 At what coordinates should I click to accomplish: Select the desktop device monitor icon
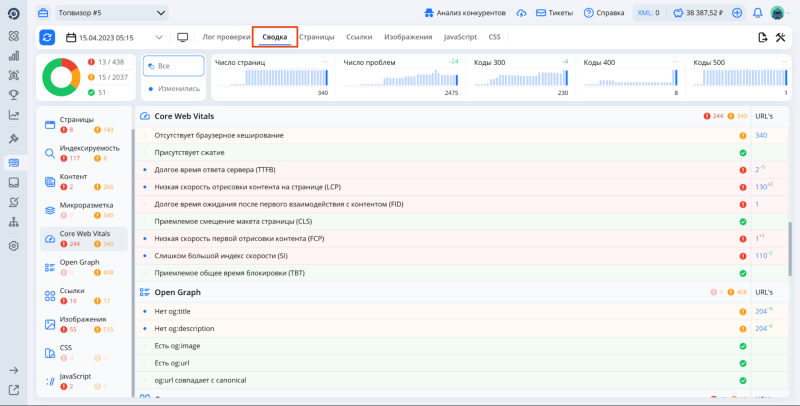[x=182, y=37]
